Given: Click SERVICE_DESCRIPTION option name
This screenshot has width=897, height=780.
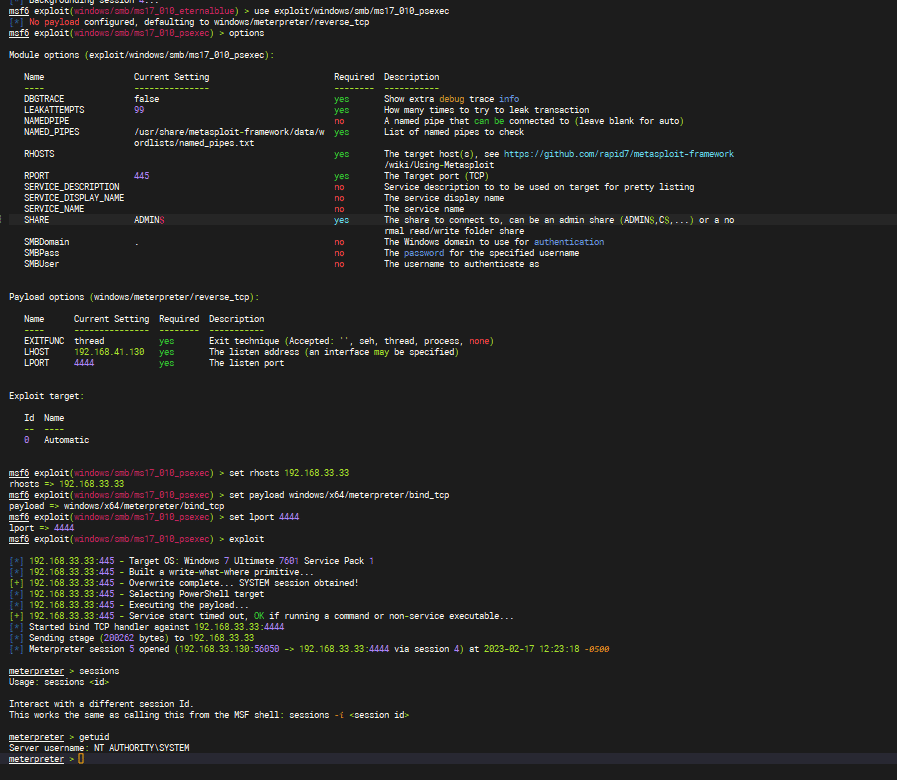Looking at the screenshot, I should (72, 187).
